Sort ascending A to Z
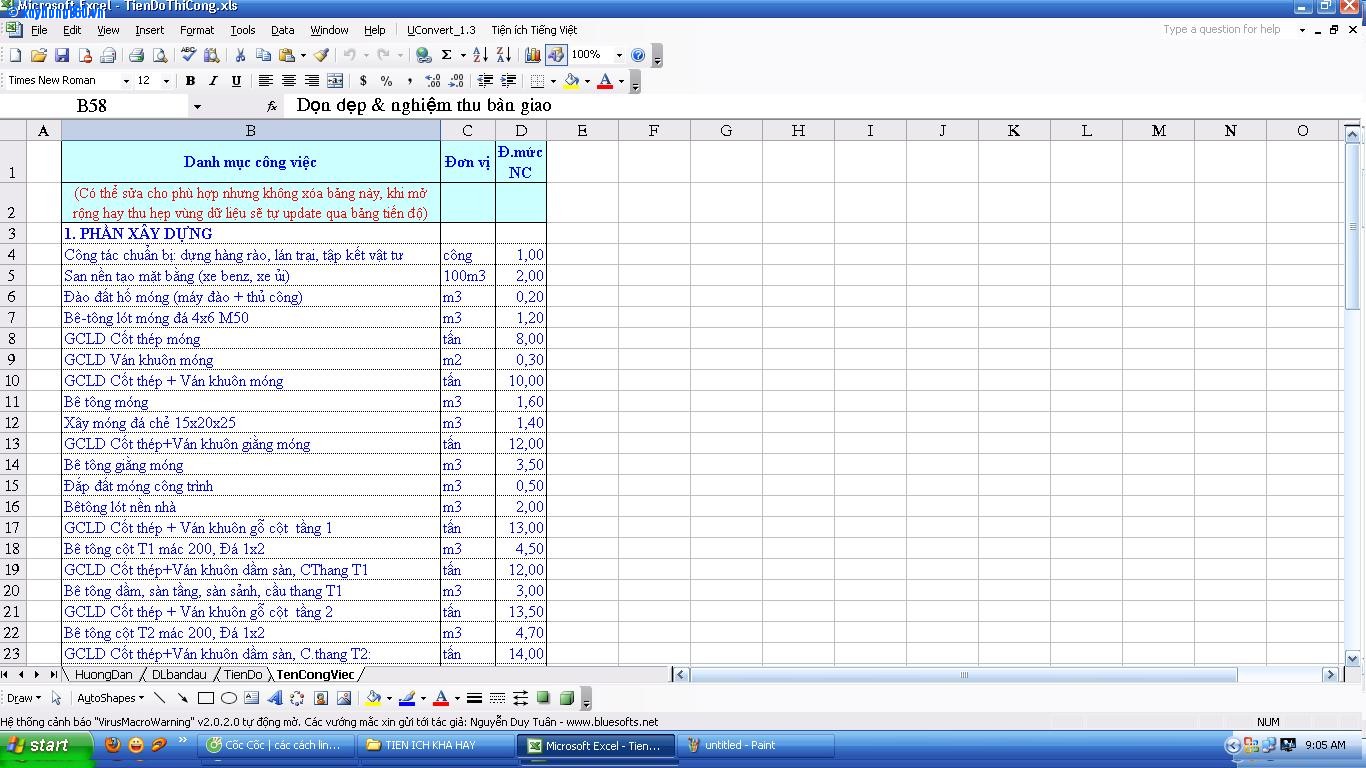This screenshot has width=1366, height=768. 480,55
